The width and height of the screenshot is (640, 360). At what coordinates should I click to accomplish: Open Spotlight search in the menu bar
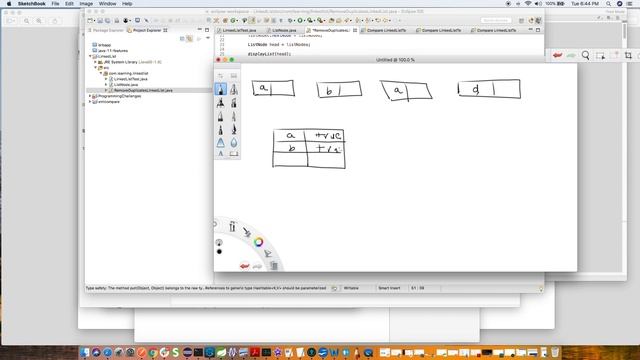click(x=608, y=4)
